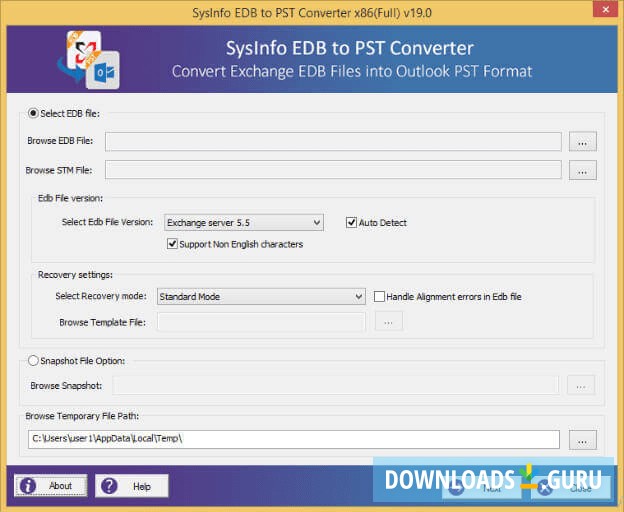Click the Browse Snapshot input field
Image resolution: width=624 pixels, height=512 pixels.
(335, 385)
